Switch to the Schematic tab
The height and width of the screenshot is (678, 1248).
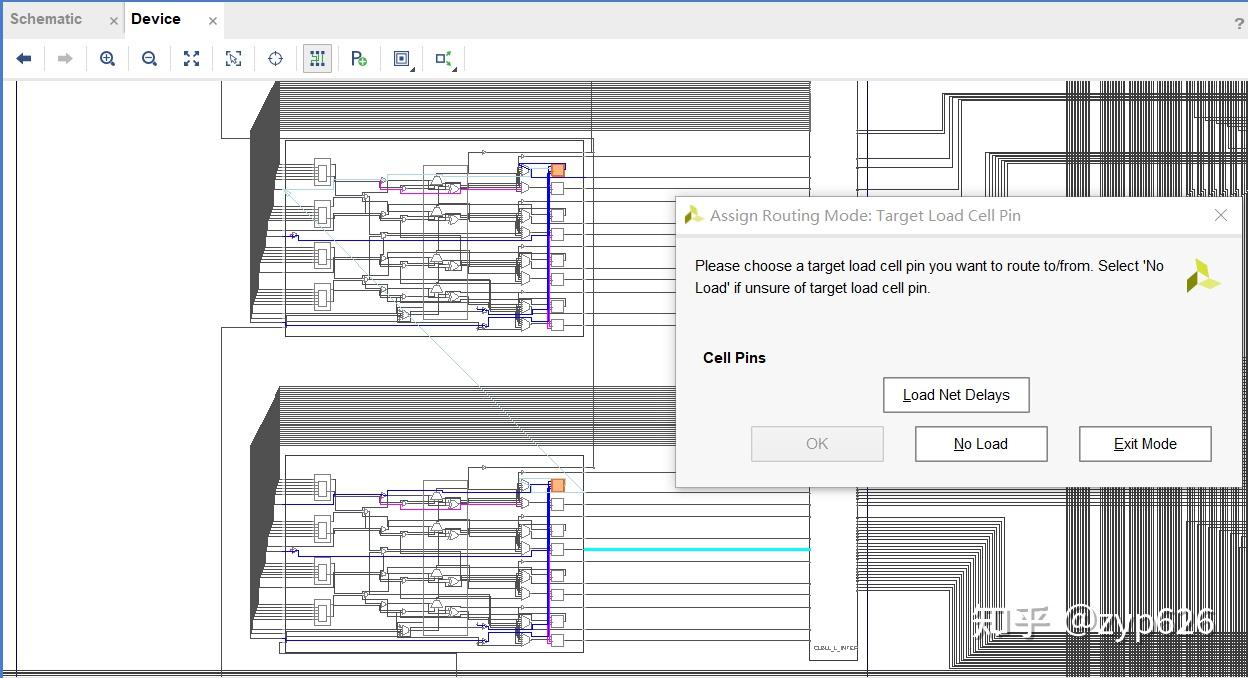(x=46, y=19)
